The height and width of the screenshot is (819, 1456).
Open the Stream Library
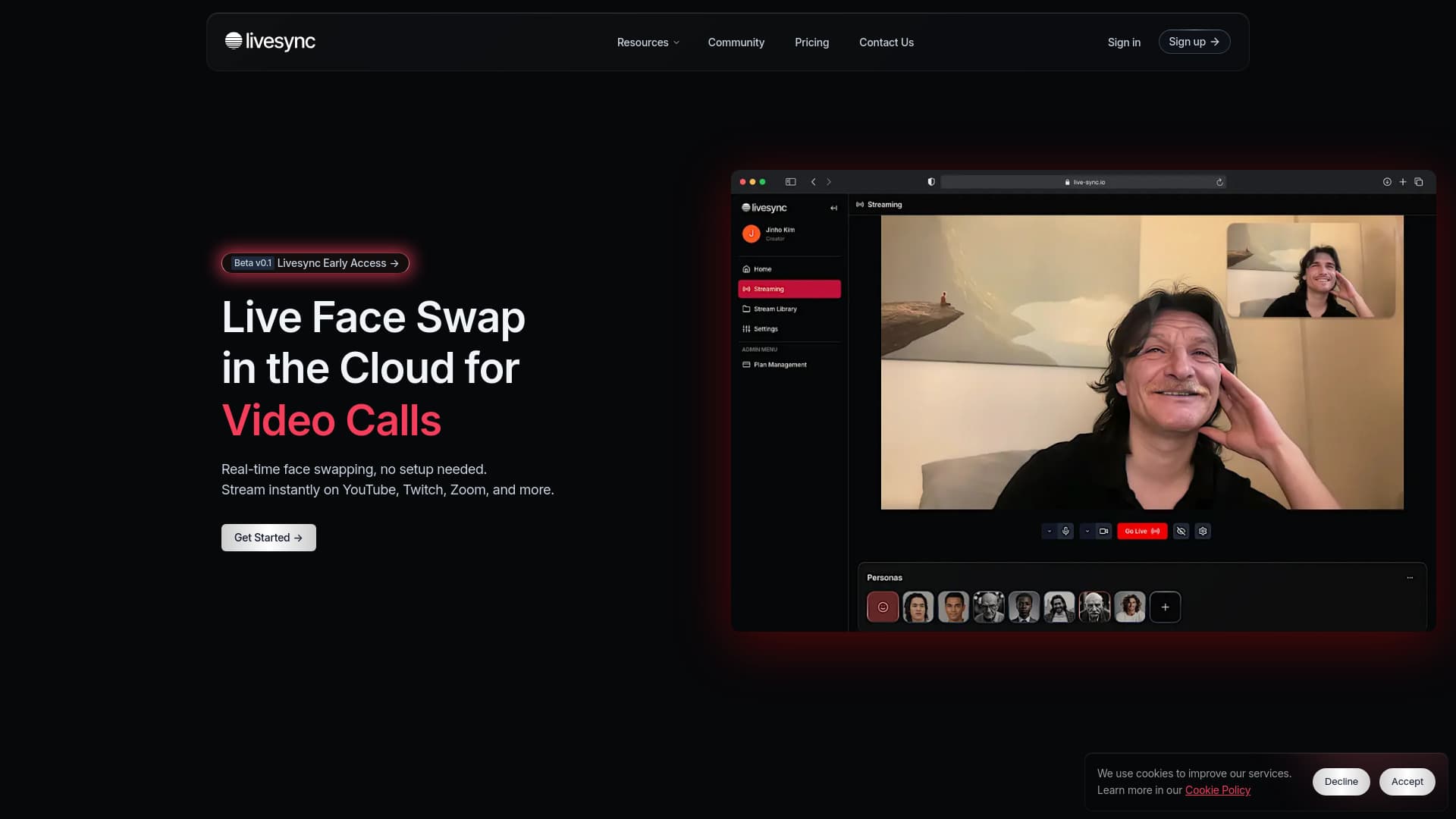coord(774,309)
